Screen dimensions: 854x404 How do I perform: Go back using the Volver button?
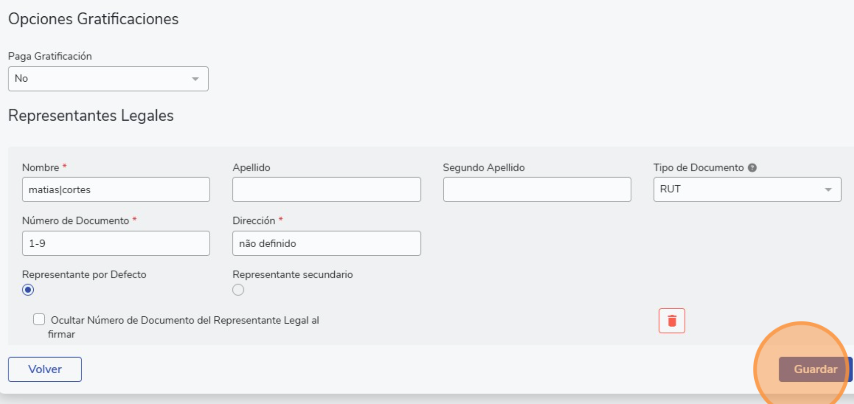(x=45, y=369)
